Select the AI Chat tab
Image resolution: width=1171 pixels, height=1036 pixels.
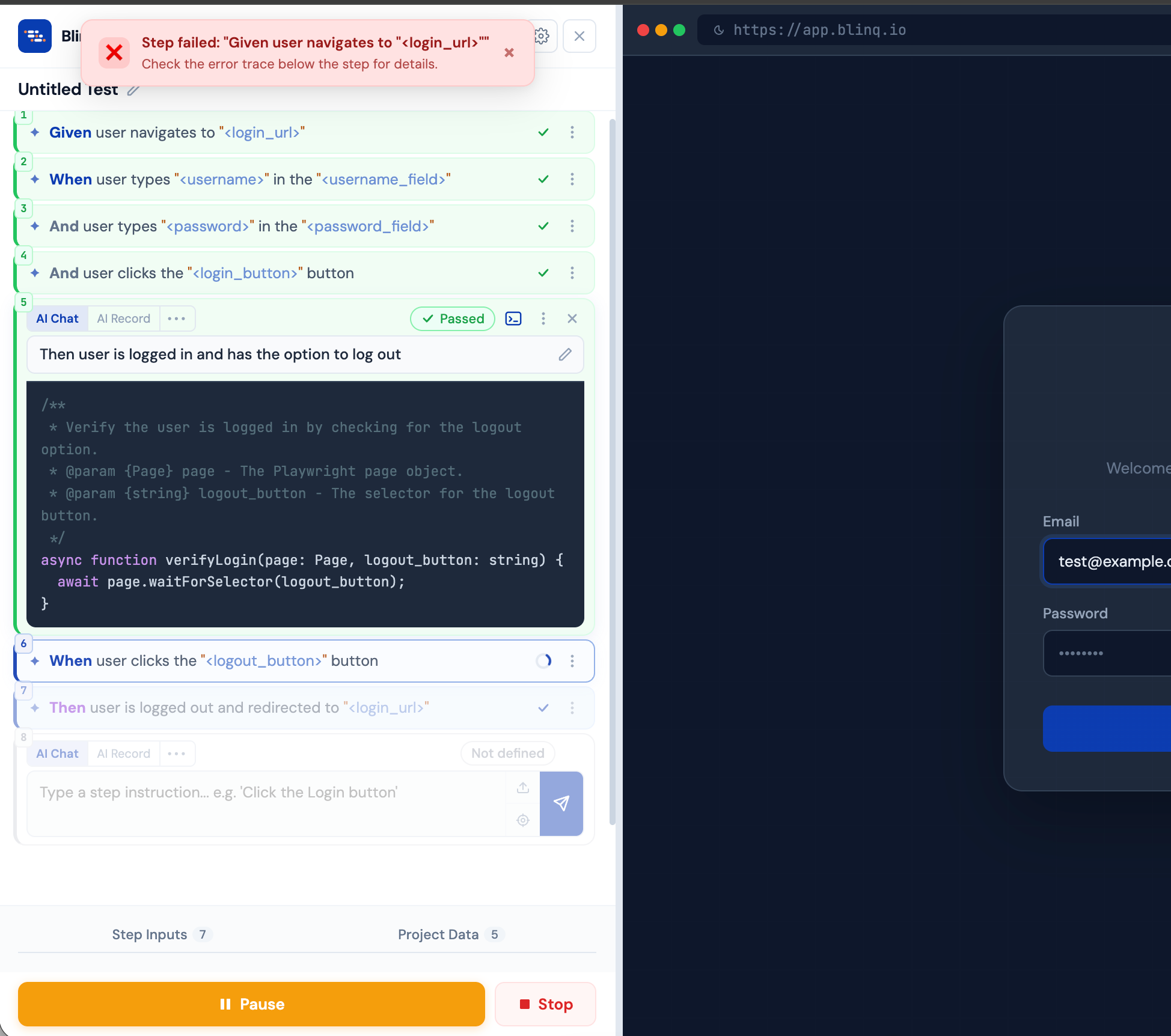point(57,318)
